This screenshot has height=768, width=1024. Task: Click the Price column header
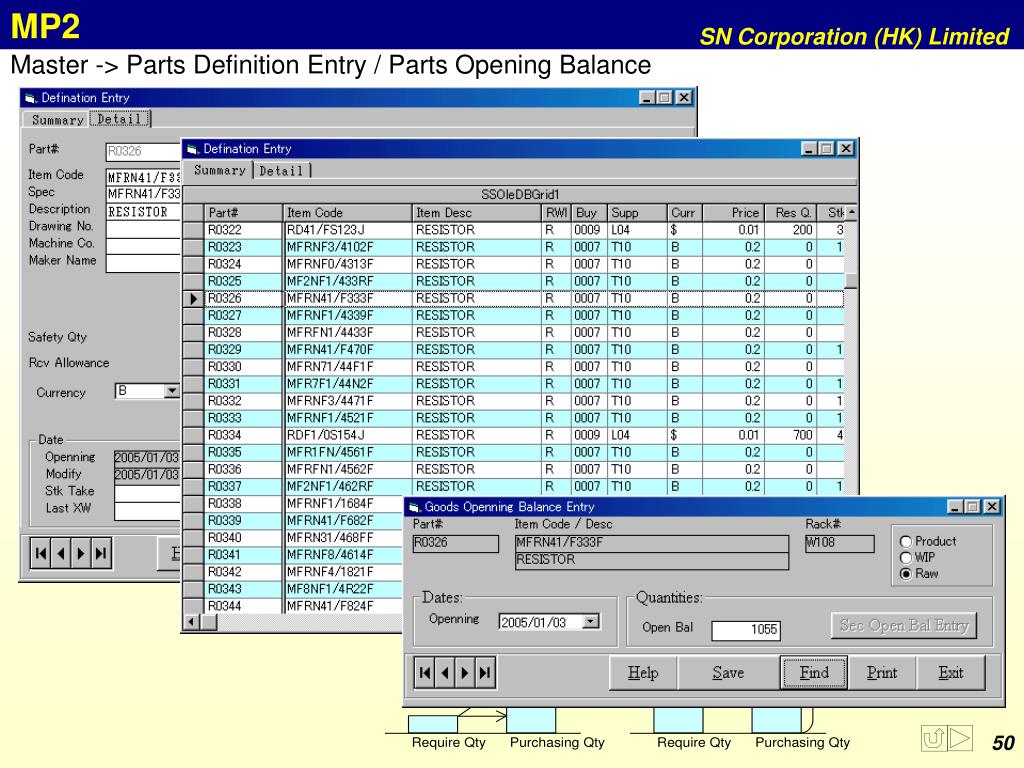click(733, 213)
